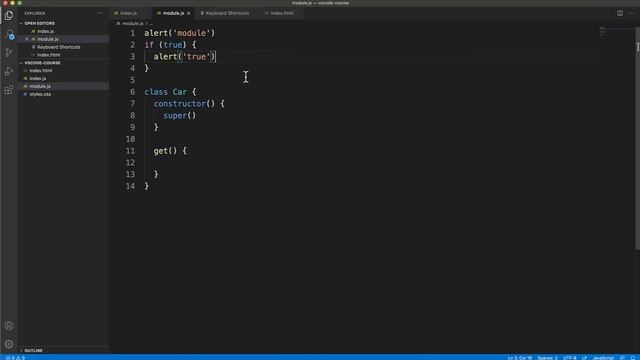Click the minimap code preview

[603, 31]
